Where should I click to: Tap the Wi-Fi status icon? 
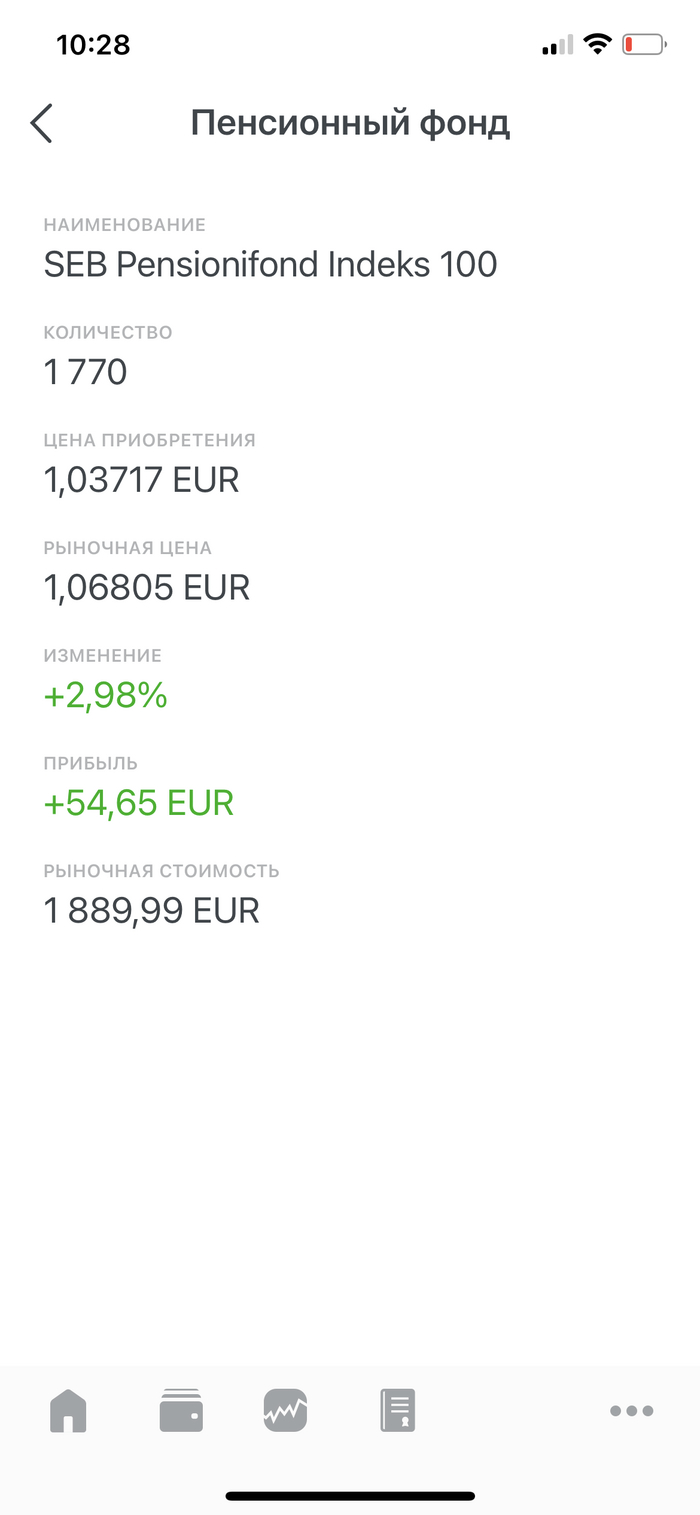598,44
